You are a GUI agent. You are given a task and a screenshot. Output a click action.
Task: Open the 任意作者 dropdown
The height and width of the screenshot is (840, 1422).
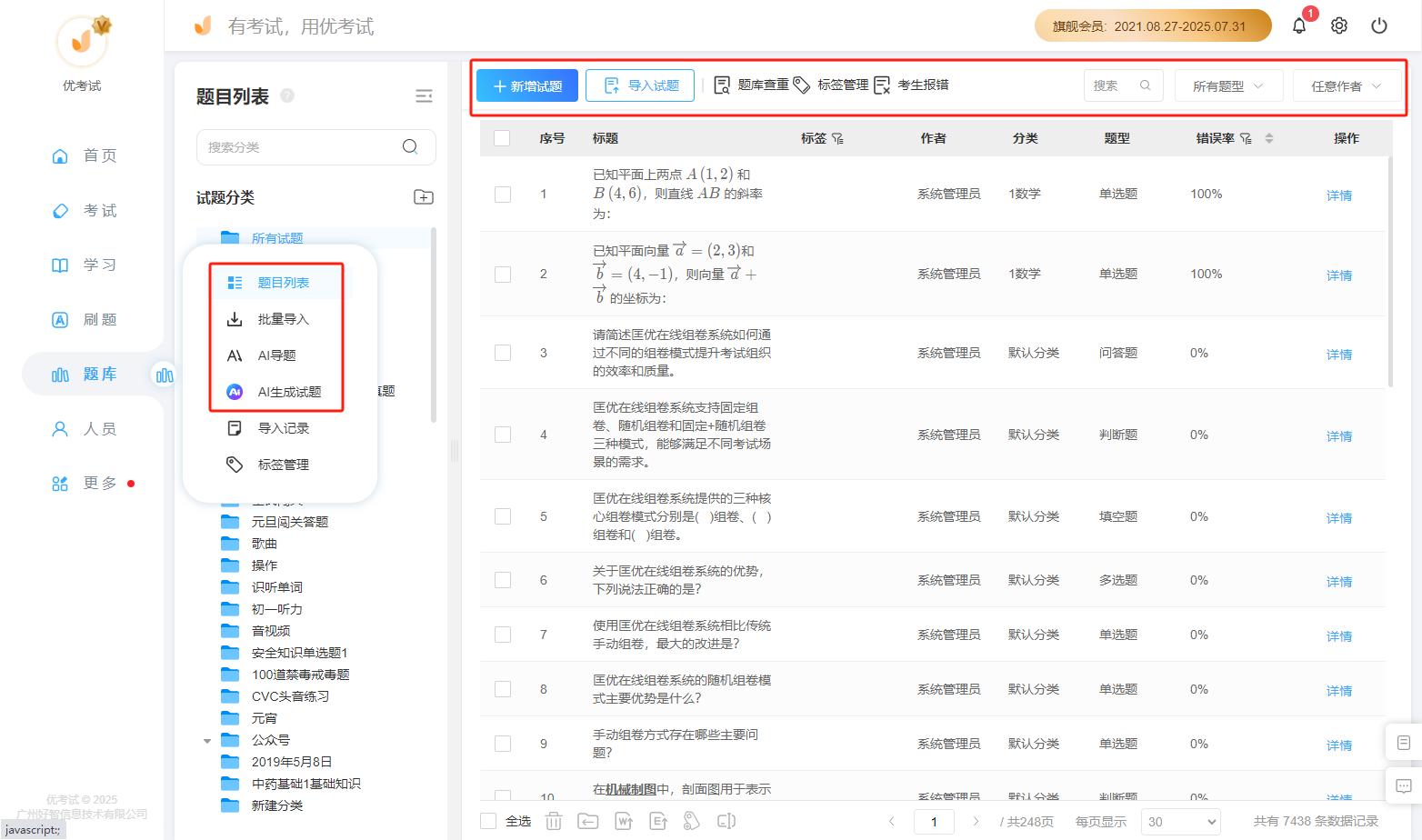pos(1347,85)
